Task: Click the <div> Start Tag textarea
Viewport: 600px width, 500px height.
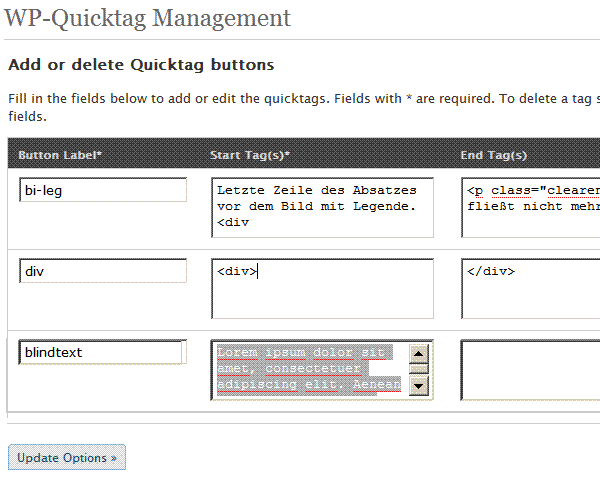Action: (322, 288)
